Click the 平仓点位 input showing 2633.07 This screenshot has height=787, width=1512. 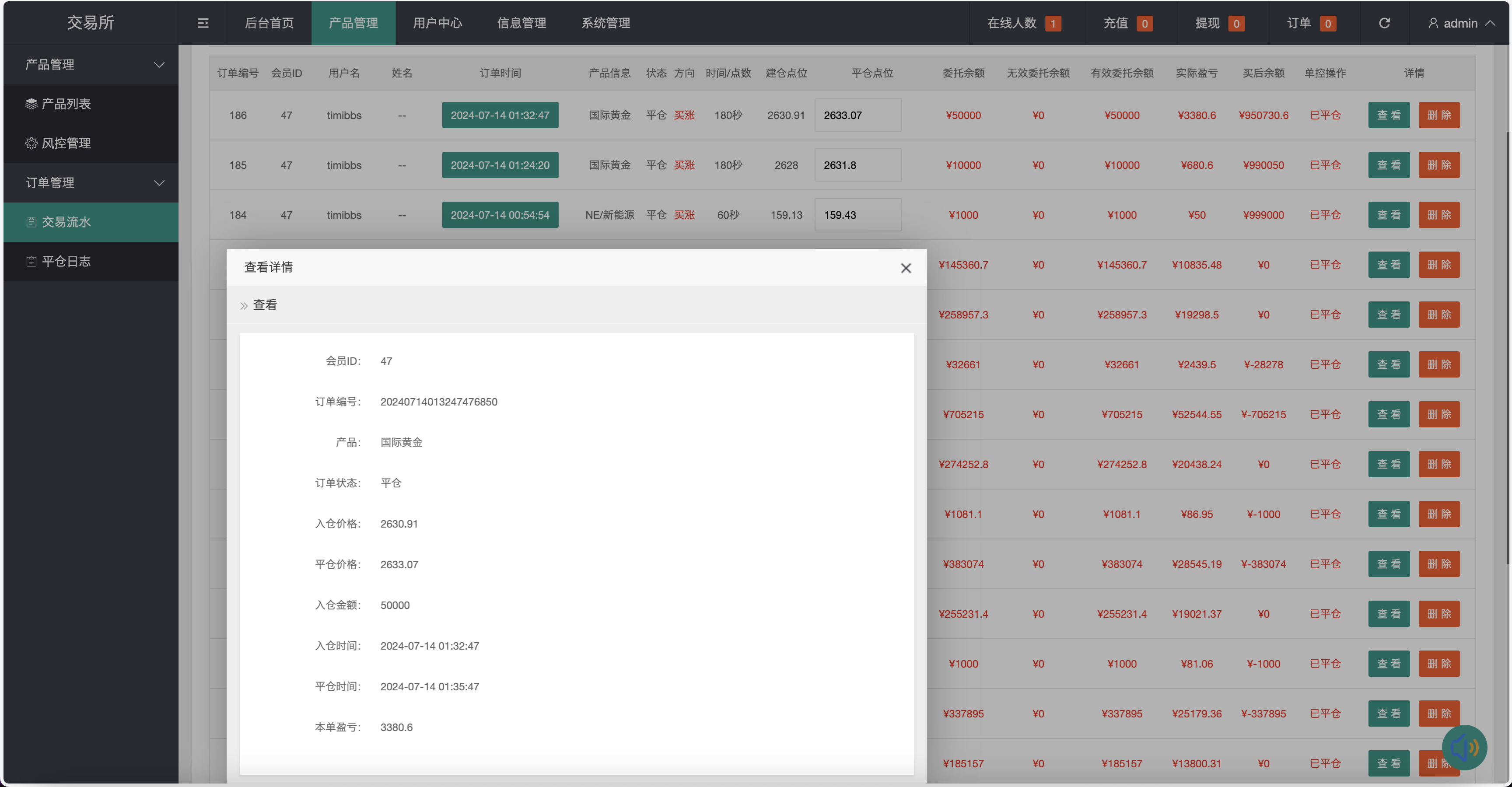pos(857,115)
